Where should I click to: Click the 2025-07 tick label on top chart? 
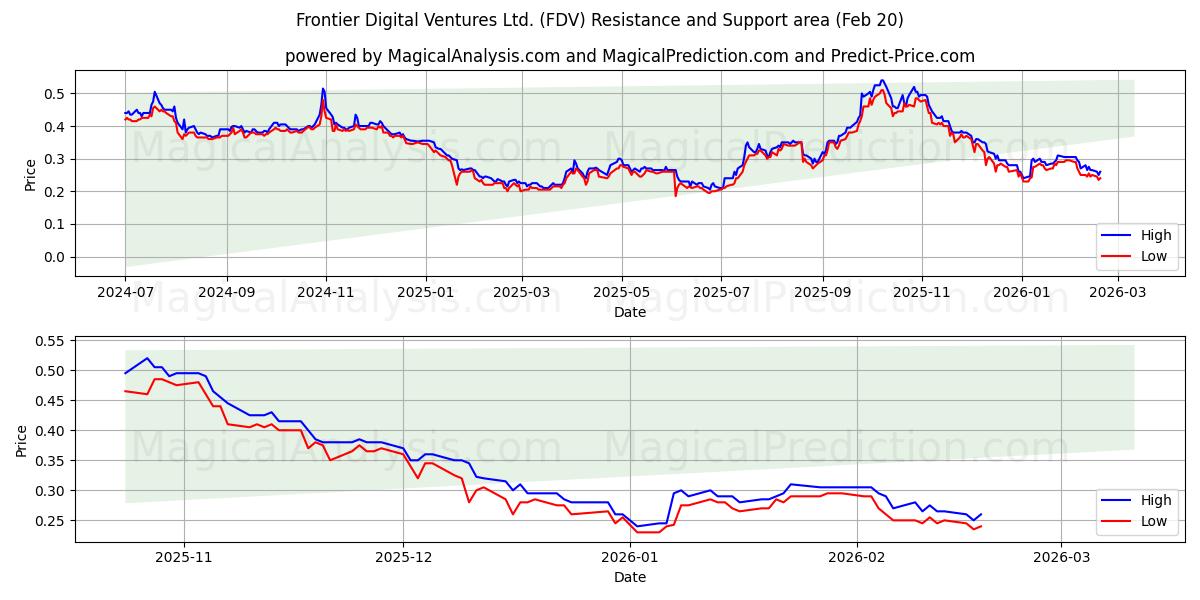[722, 292]
